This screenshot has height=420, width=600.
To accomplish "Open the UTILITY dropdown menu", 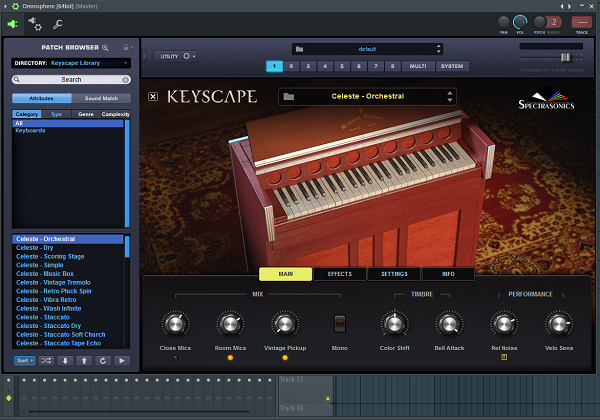I will (175, 56).
